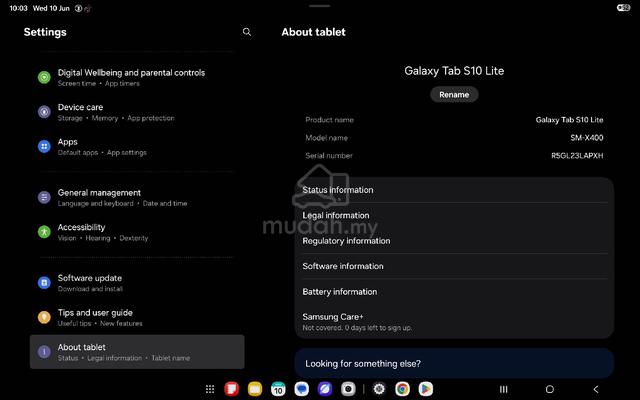Tap the Recents navigation button
The height and width of the screenshot is (400, 640).
pyautogui.click(x=504, y=389)
